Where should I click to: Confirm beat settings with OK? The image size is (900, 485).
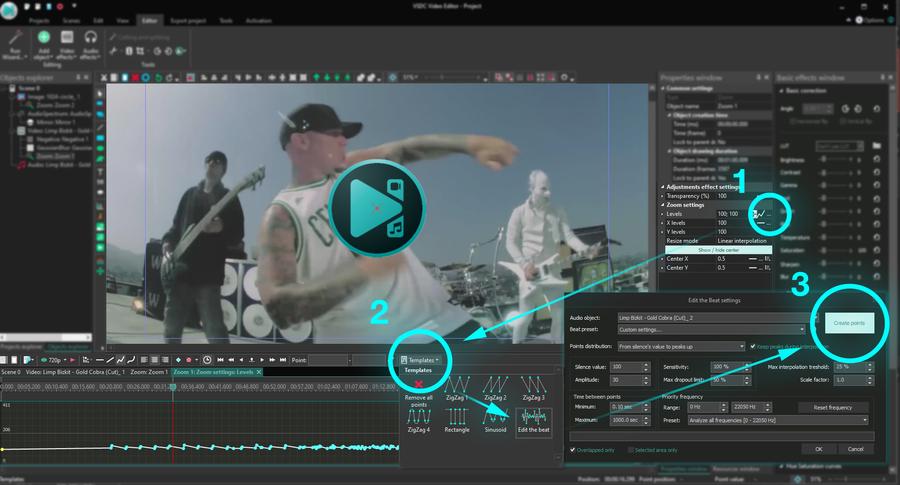click(818, 449)
